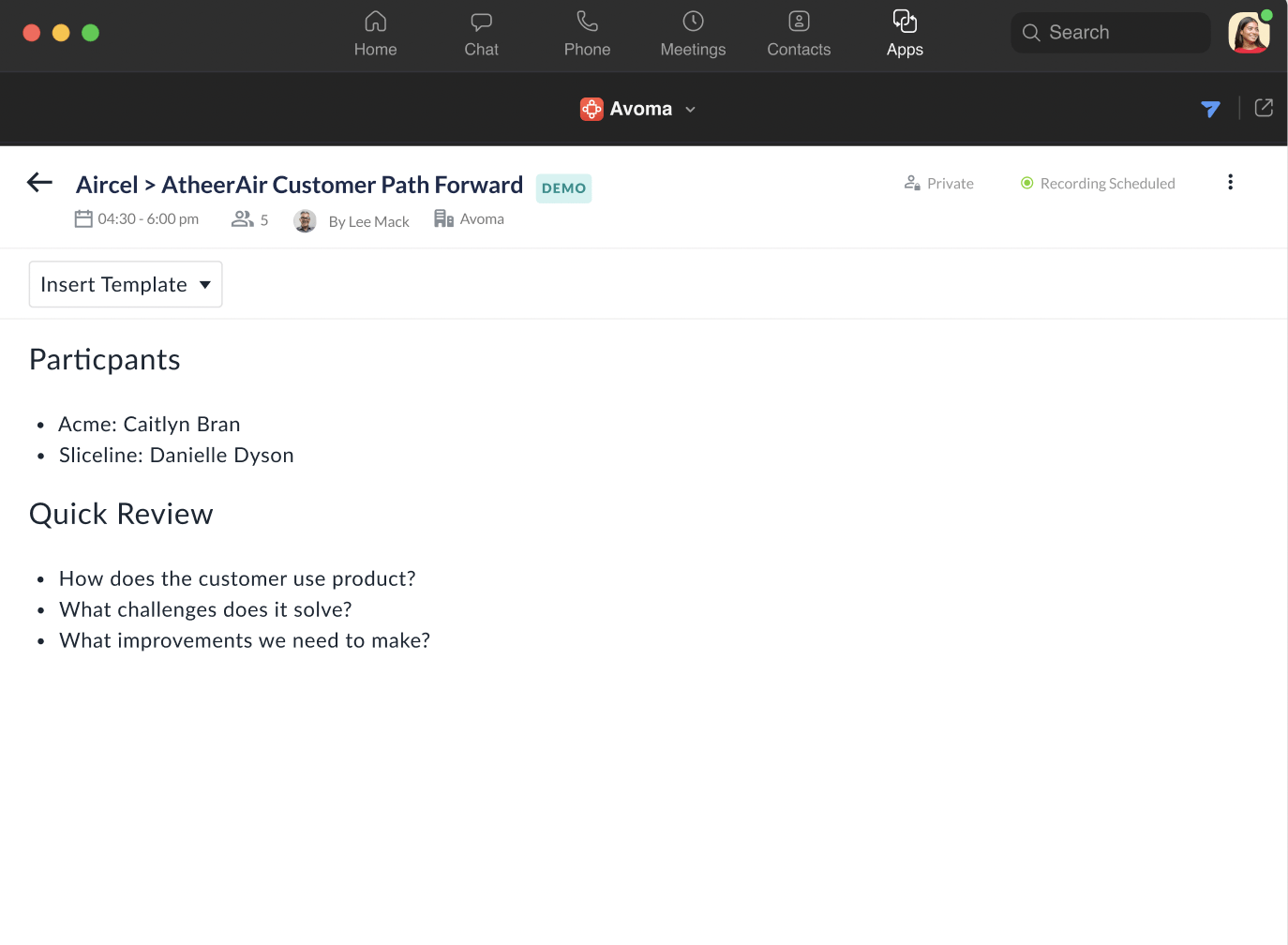Click the Recording Scheduled status

[x=1098, y=184]
